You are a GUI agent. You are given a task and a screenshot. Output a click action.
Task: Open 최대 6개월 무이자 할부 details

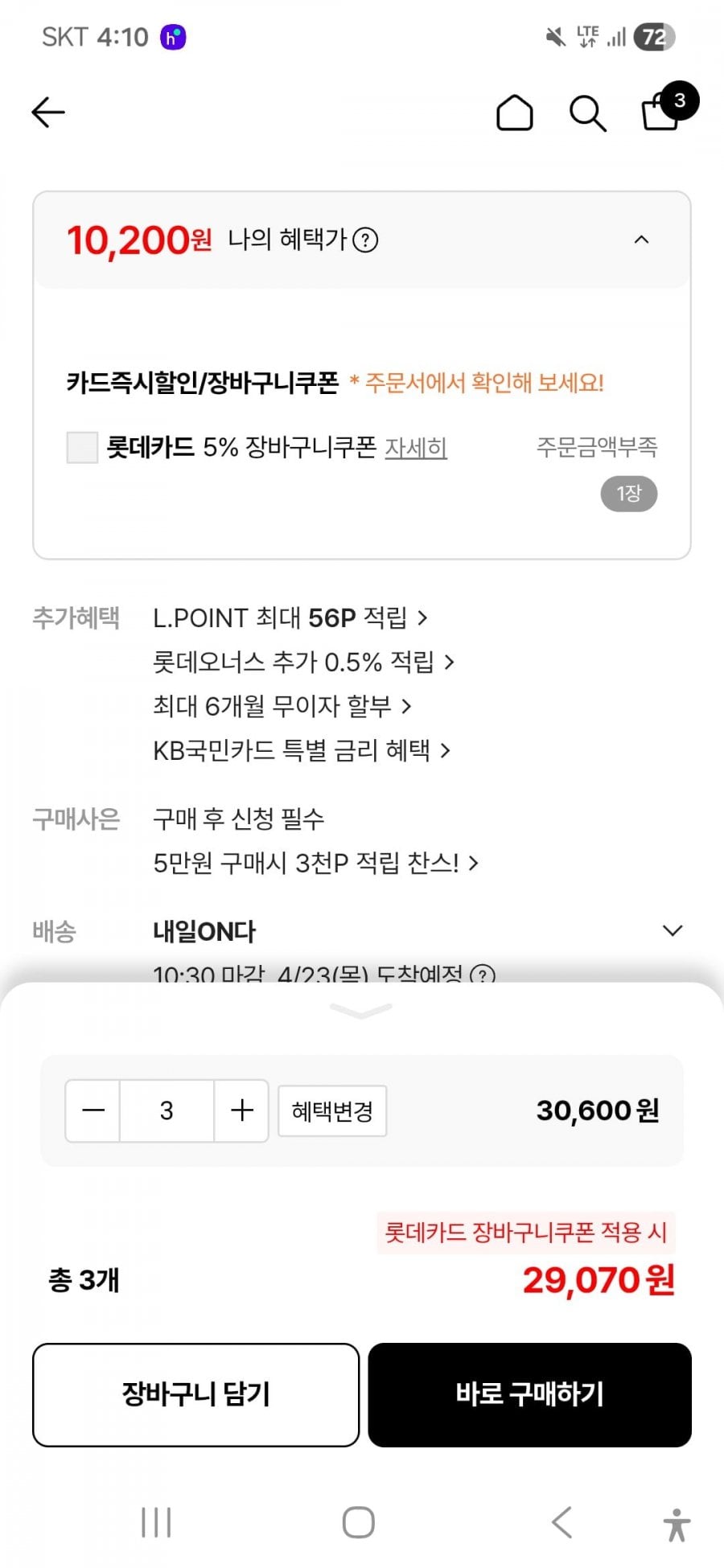click(282, 706)
